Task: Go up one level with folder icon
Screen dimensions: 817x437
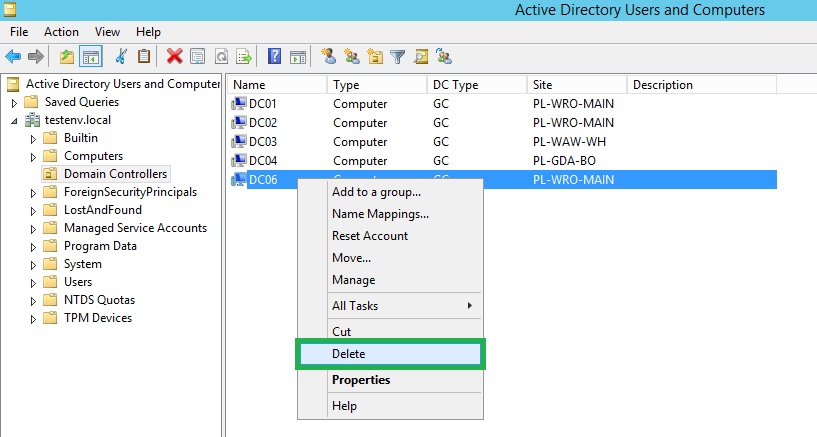Action: click(x=67, y=56)
